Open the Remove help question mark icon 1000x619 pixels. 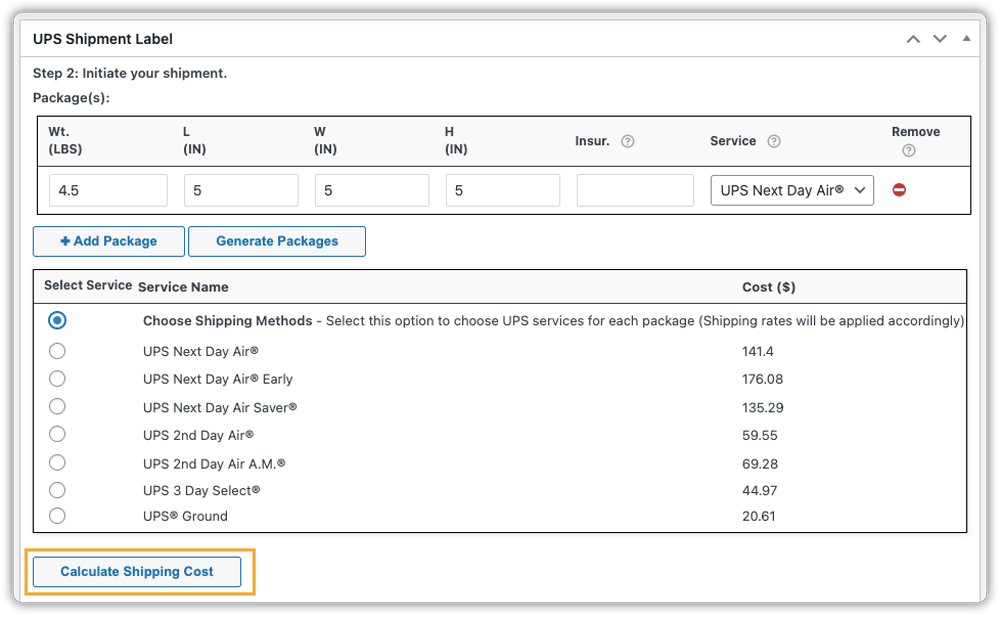pos(909,150)
